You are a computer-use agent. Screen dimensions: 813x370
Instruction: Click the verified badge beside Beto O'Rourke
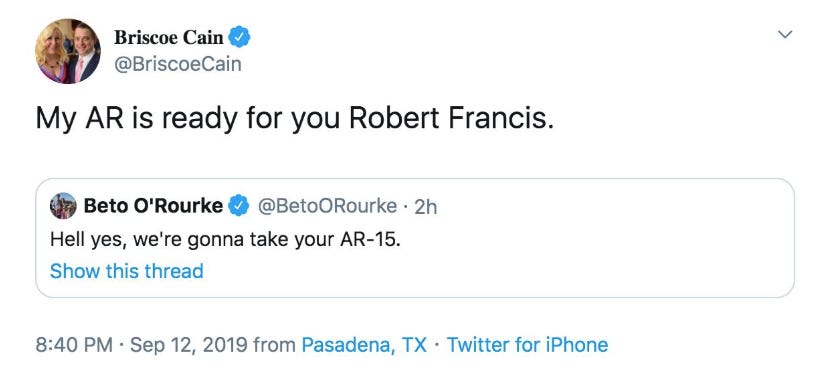[x=239, y=206]
